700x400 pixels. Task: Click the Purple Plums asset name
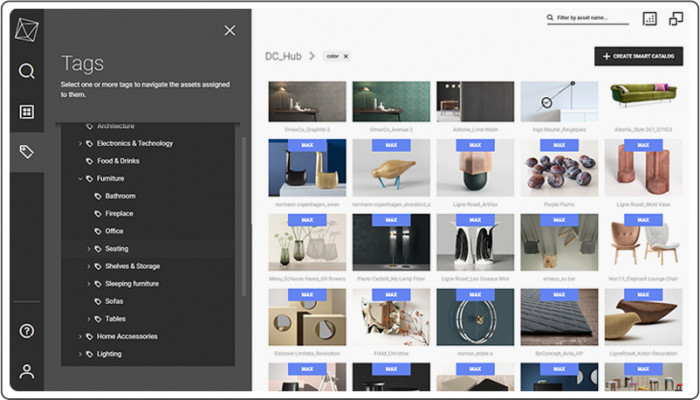pyautogui.click(x=559, y=204)
